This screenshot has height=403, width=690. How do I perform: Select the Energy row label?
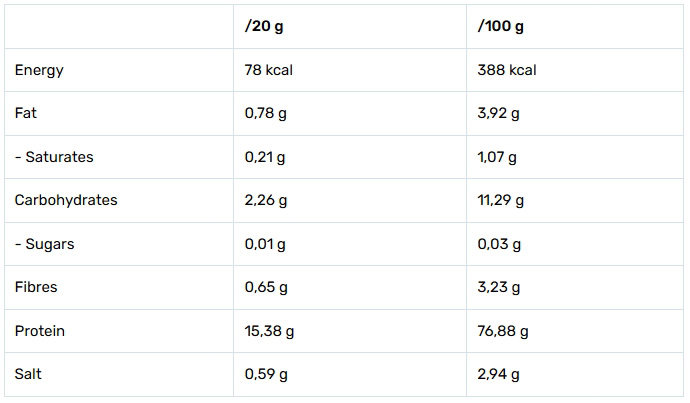pos(40,70)
